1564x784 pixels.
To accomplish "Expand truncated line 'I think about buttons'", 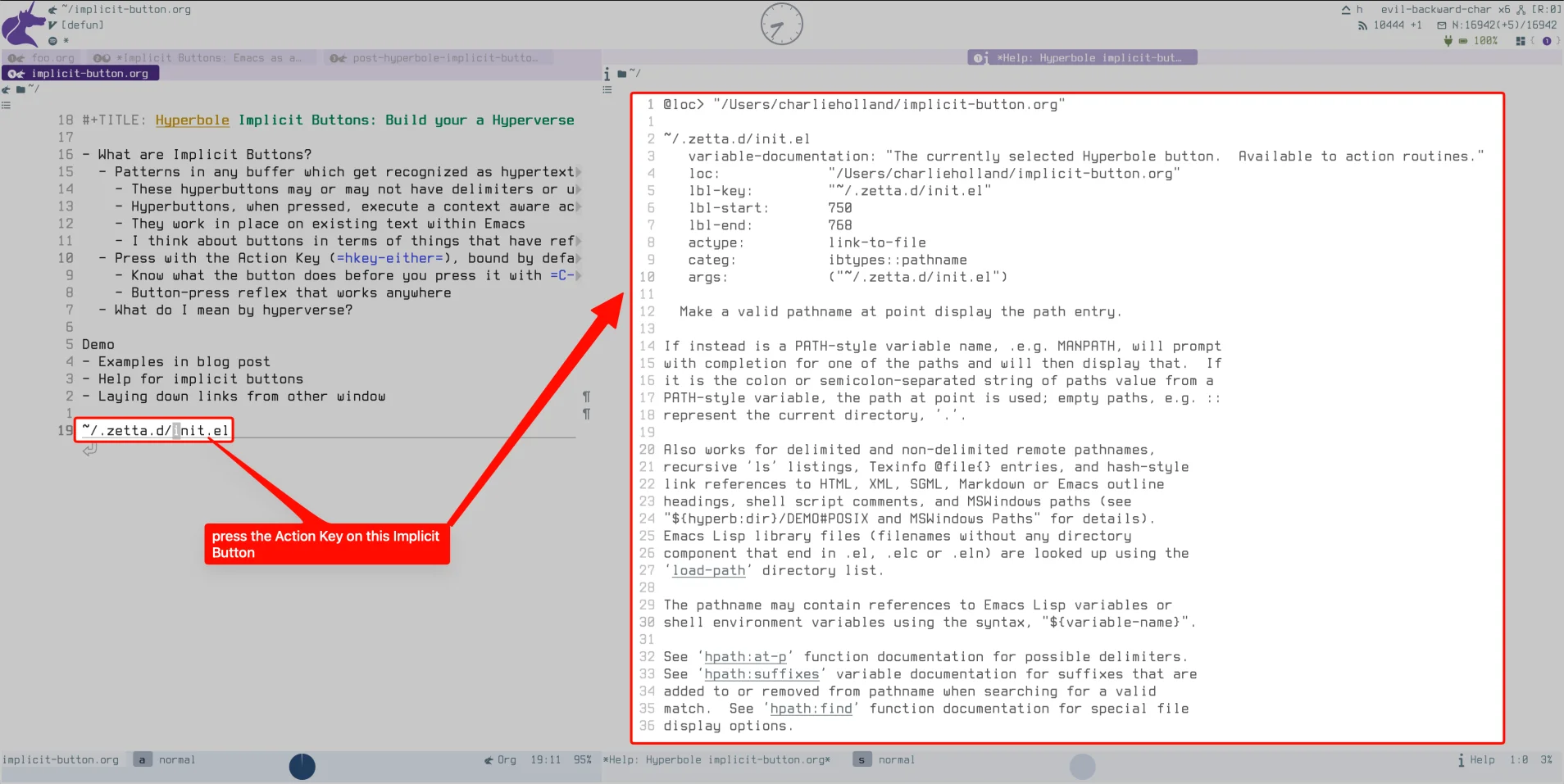I will point(579,241).
